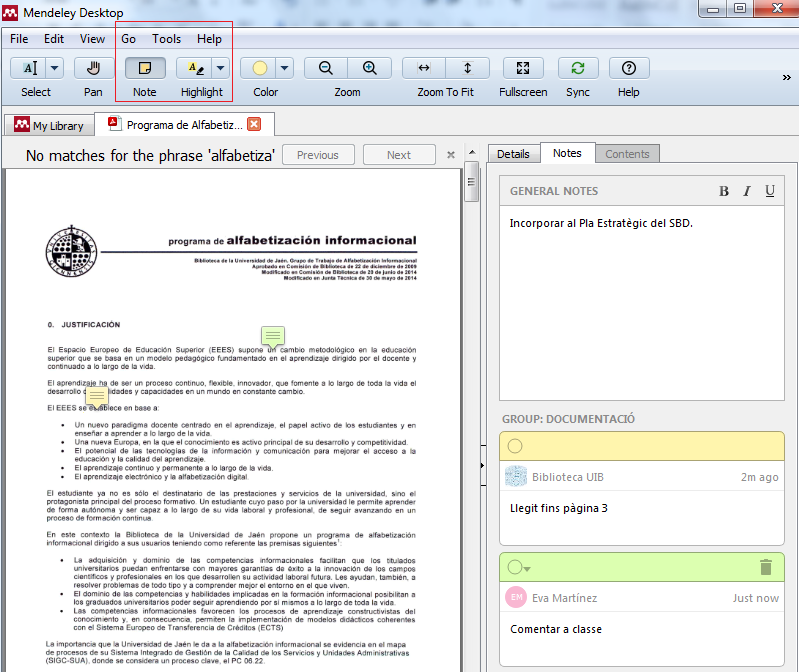Viewport: 799px width, 672px height.
Task: Click the scroll up arrow of document
Action: [x=472, y=152]
